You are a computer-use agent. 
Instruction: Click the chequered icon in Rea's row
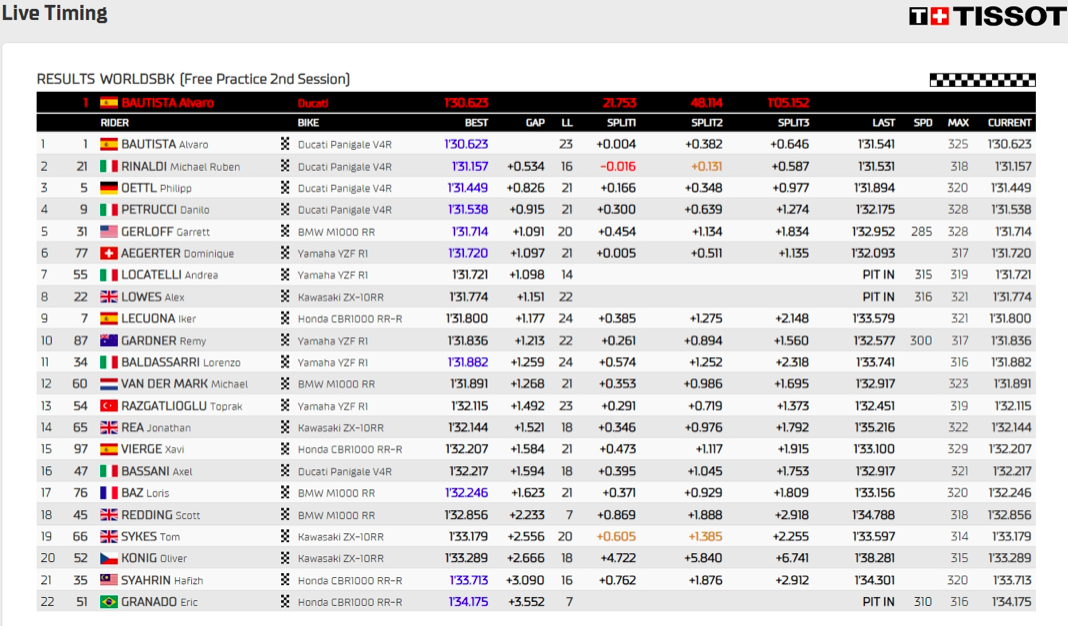(285, 428)
